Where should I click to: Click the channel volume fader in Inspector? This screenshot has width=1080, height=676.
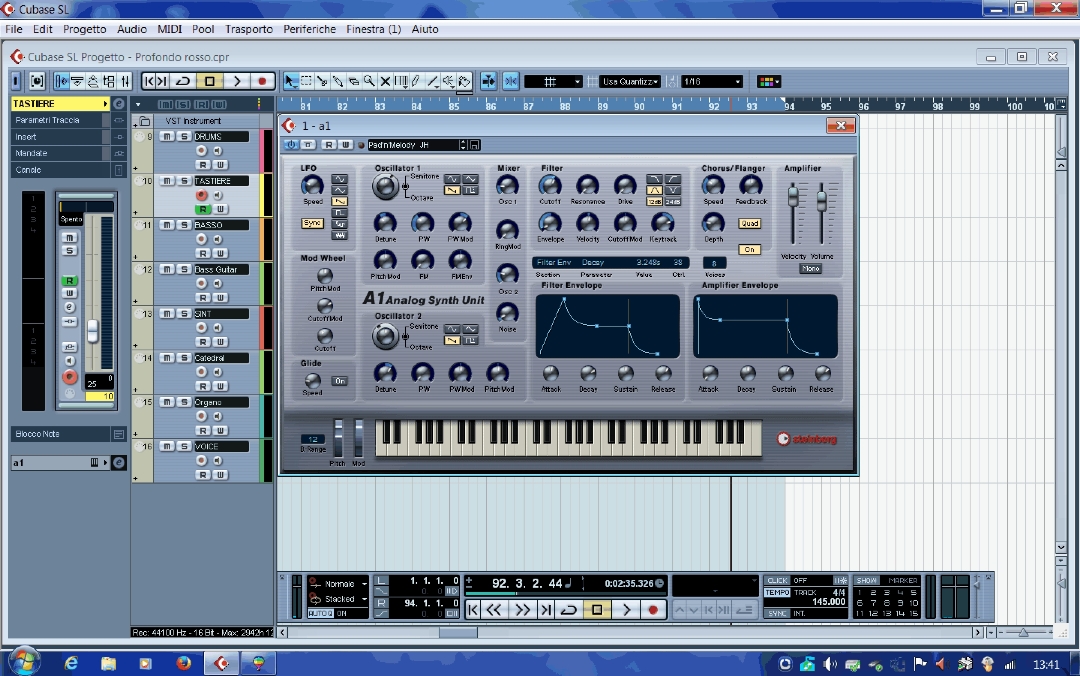click(x=92, y=331)
